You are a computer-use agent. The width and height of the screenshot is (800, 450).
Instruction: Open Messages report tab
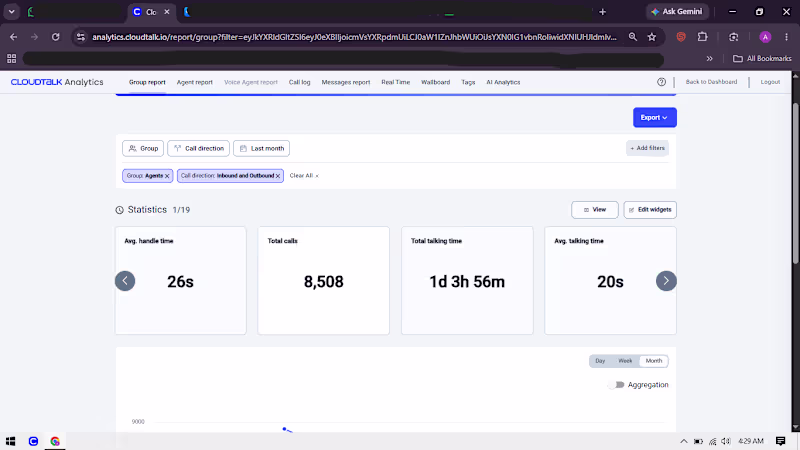[x=346, y=82]
